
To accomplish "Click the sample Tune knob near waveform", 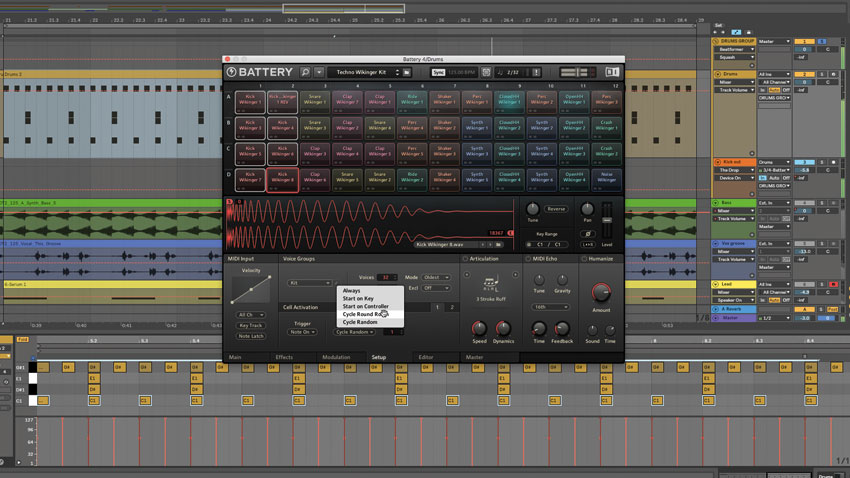I will coord(532,209).
